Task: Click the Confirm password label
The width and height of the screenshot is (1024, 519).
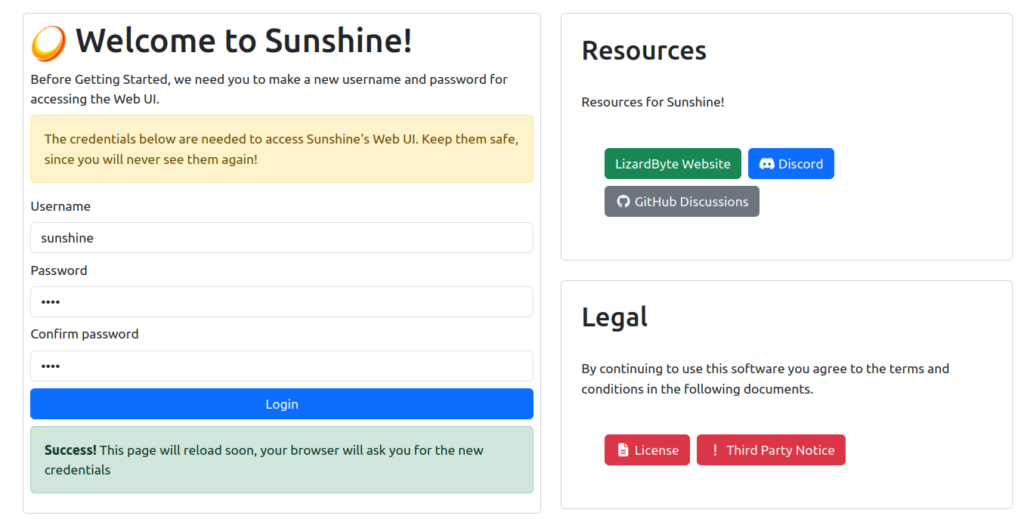Action: (x=84, y=334)
